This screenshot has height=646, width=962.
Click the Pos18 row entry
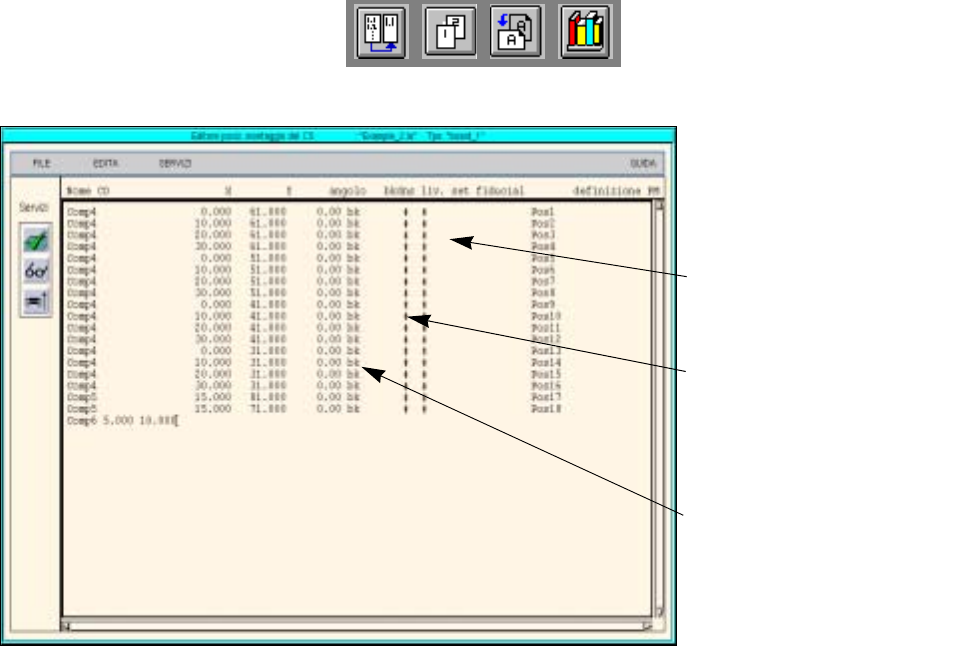pos(313,409)
